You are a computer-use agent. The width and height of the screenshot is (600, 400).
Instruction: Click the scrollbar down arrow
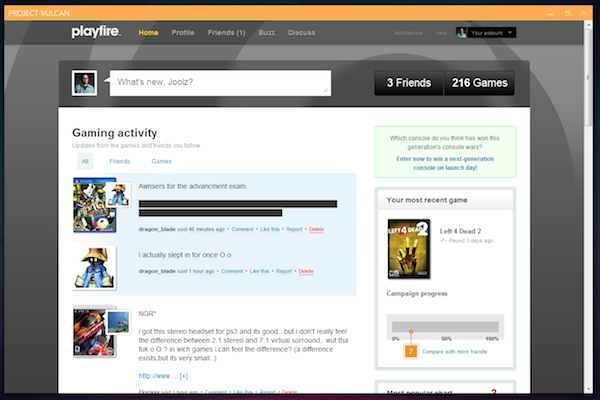tap(588, 389)
